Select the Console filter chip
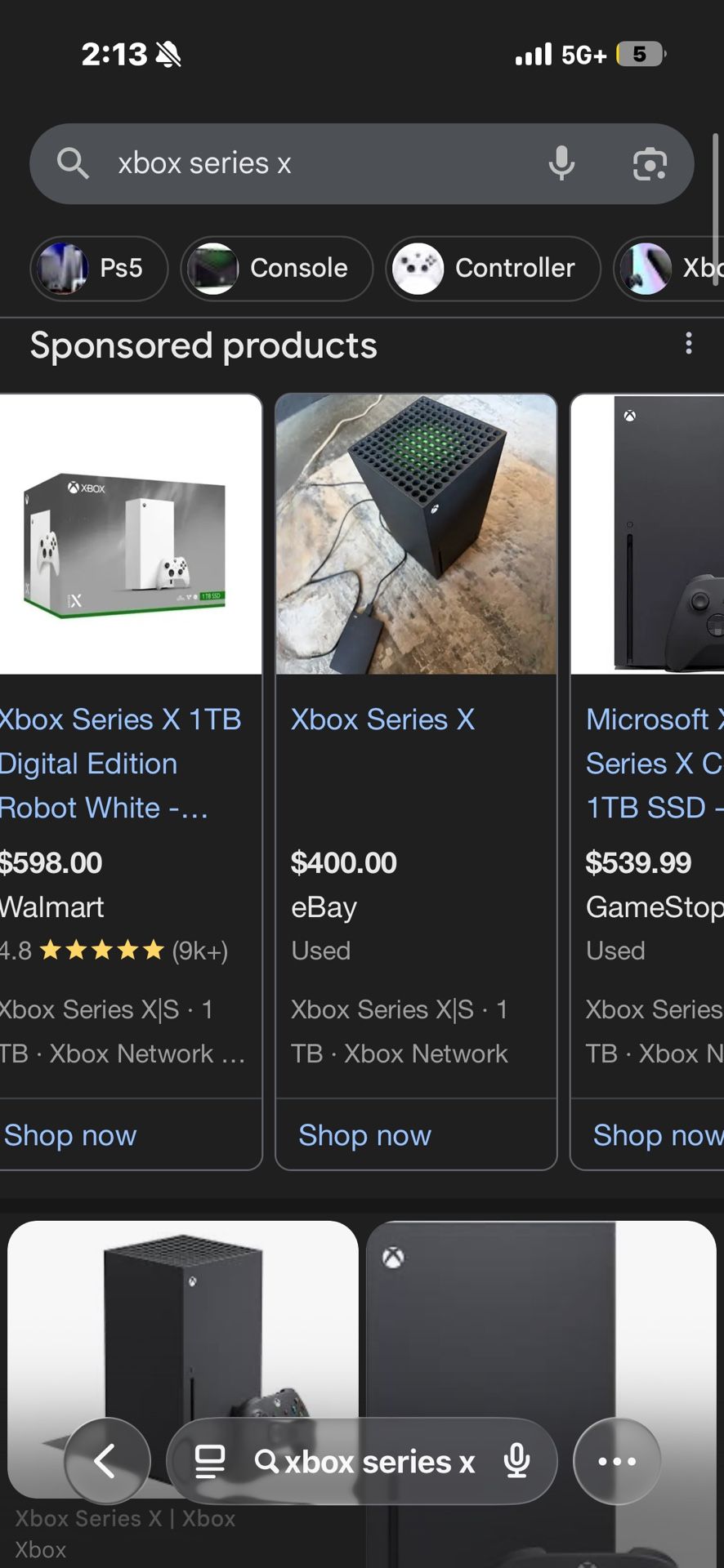The width and height of the screenshot is (724, 1568). [276, 268]
